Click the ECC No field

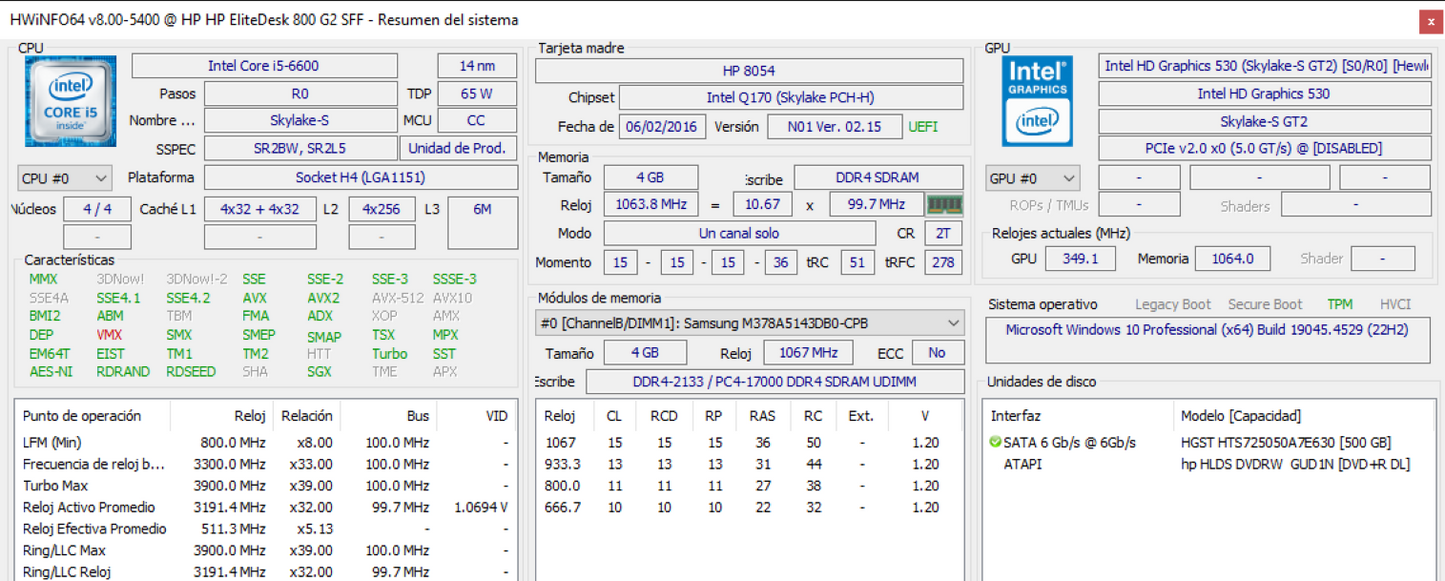[x=938, y=352]
